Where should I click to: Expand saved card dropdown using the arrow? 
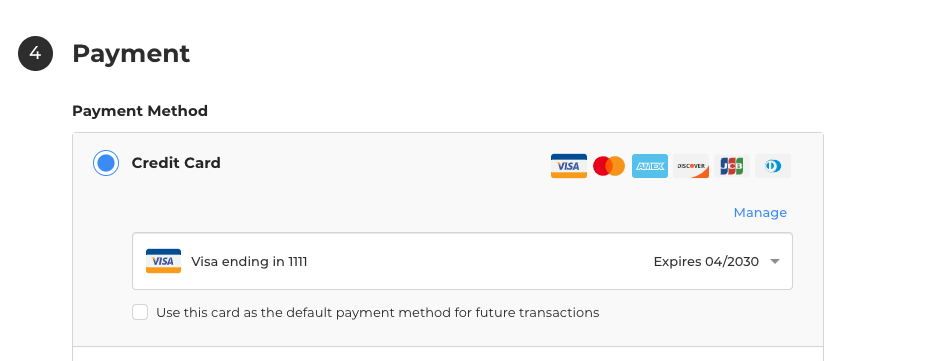click(775, 262)
